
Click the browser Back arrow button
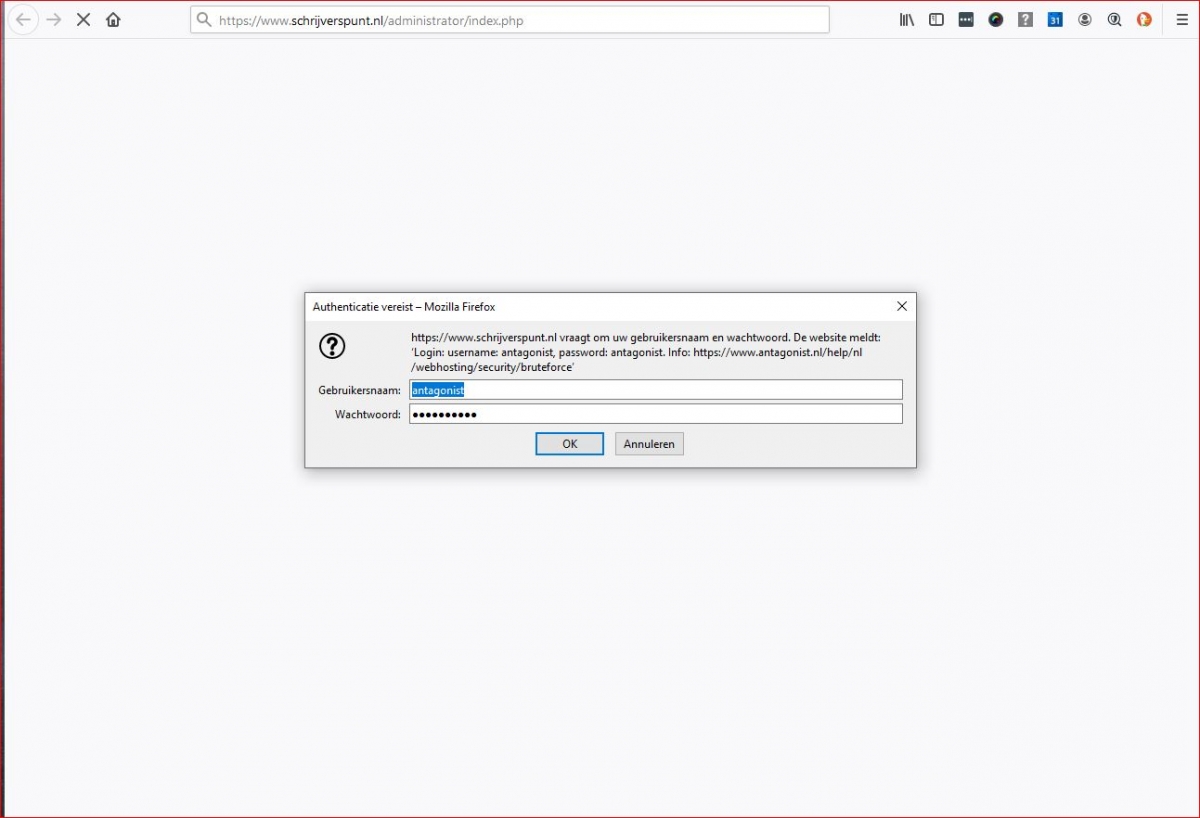click(x=23, y=20)
